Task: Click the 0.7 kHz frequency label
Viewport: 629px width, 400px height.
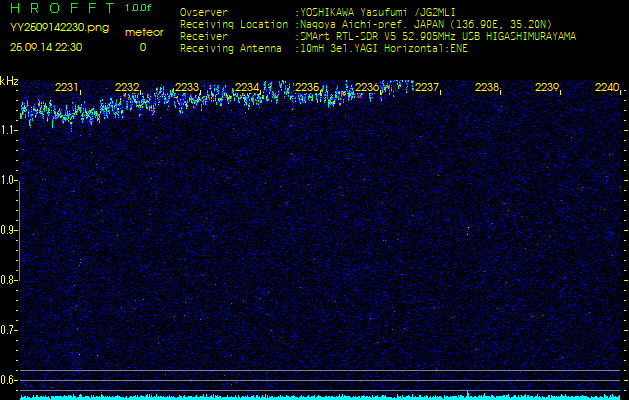Action: (x=8, y=330)
